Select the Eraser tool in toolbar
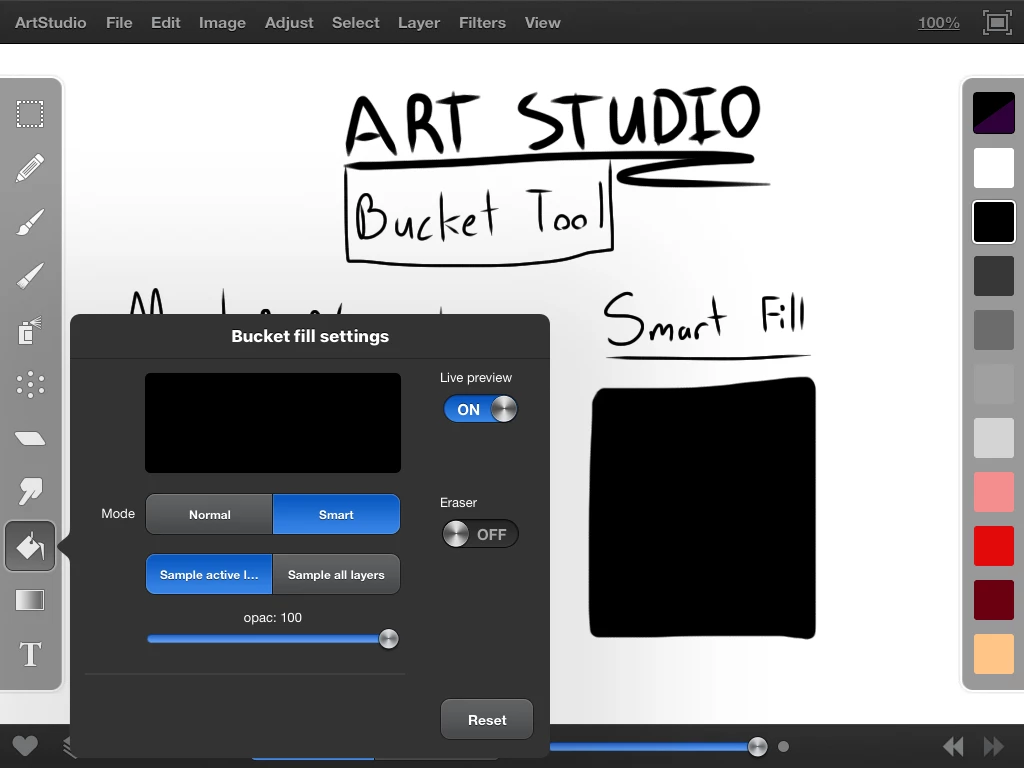 30,438
